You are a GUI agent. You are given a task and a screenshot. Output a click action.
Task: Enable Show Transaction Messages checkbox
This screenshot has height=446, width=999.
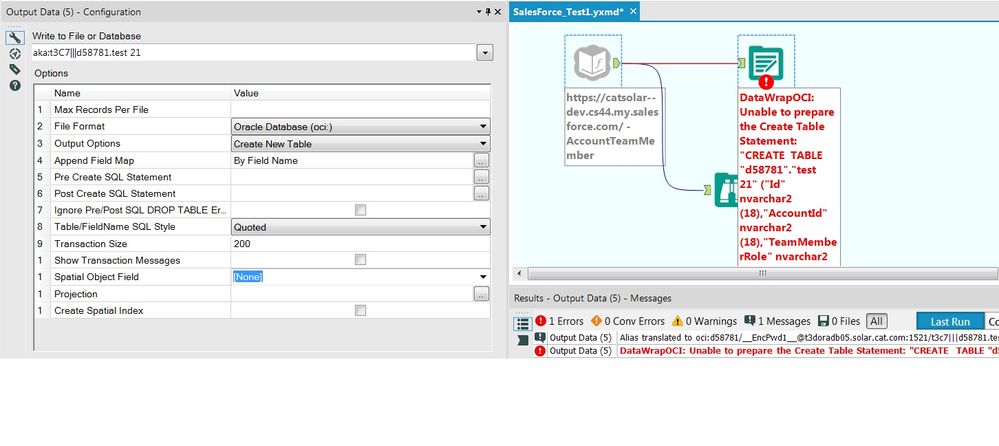[x=361, y=260]
